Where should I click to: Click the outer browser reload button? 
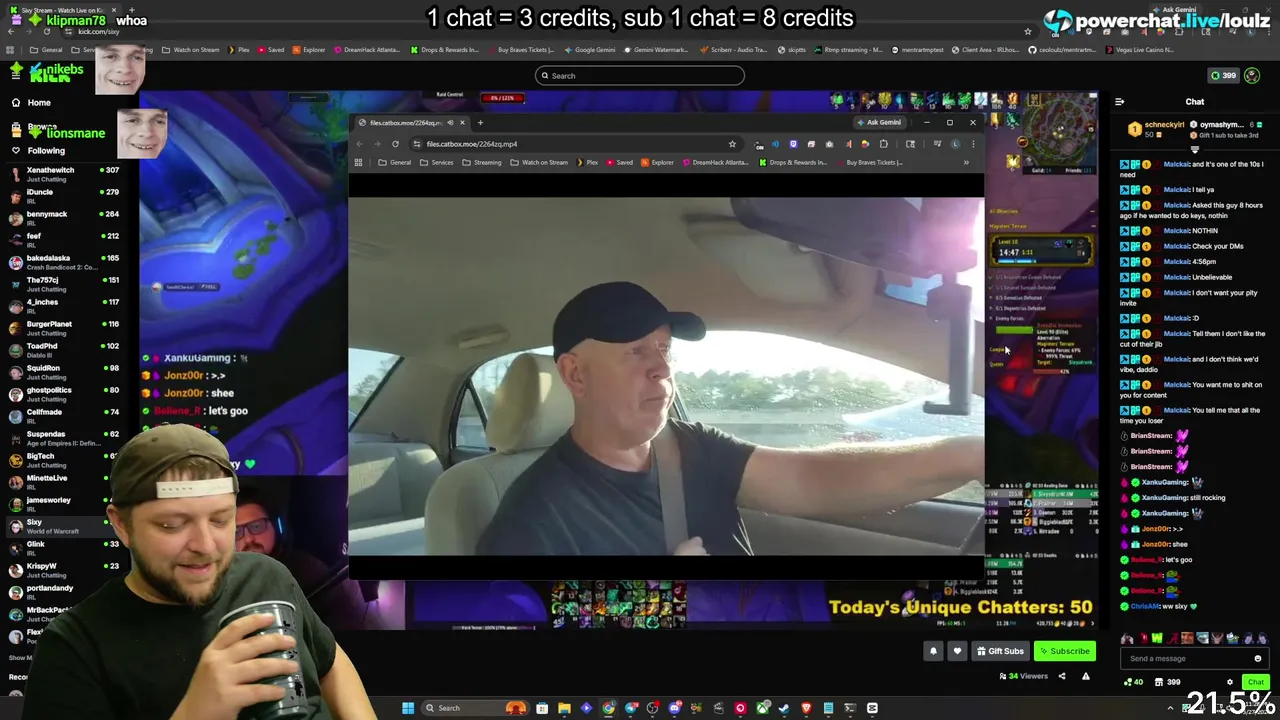[x=46, y=32]
